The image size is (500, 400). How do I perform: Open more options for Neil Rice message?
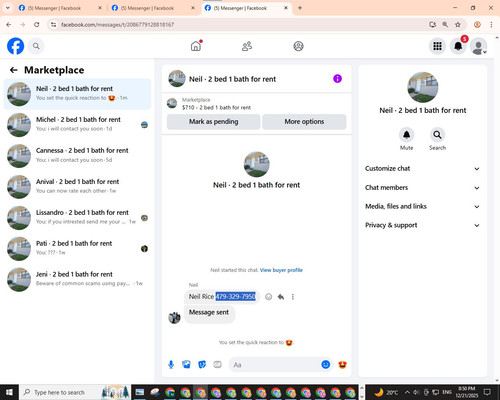(293, 297)
